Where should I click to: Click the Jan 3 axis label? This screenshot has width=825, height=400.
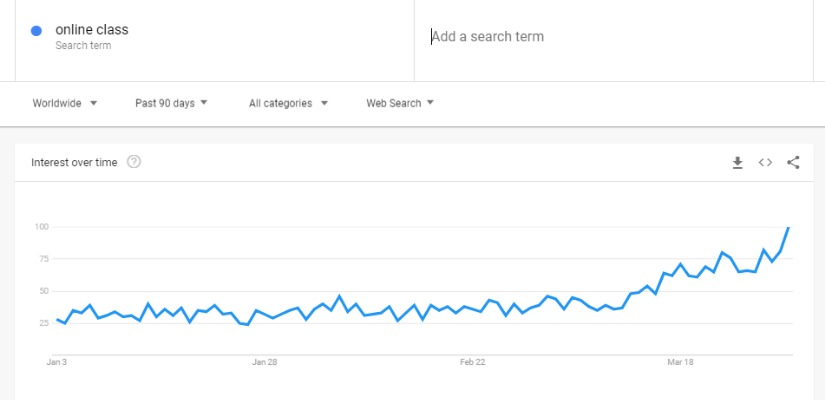pyautogui.click(x=56, y=362)
